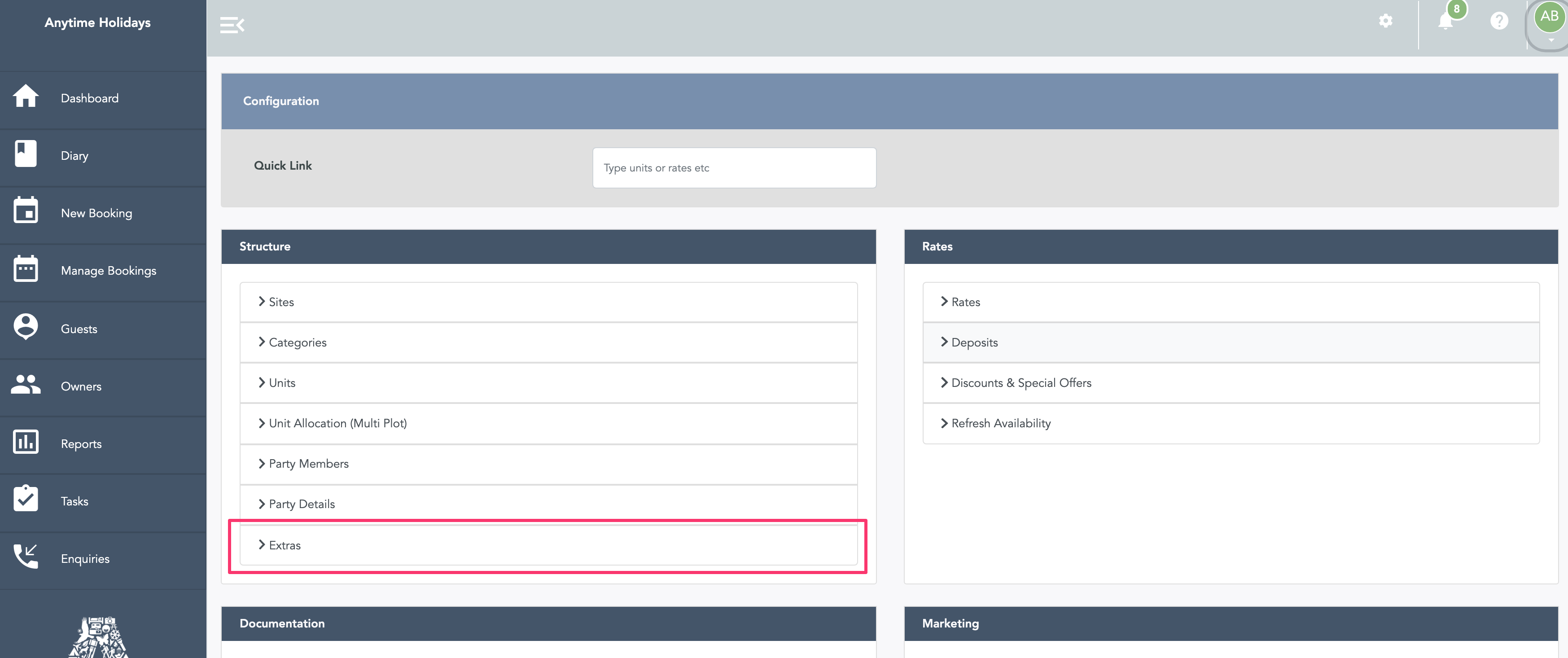Click the Quick Link label
This screenshot has width=1568, height=658.
tap(282, 166)
